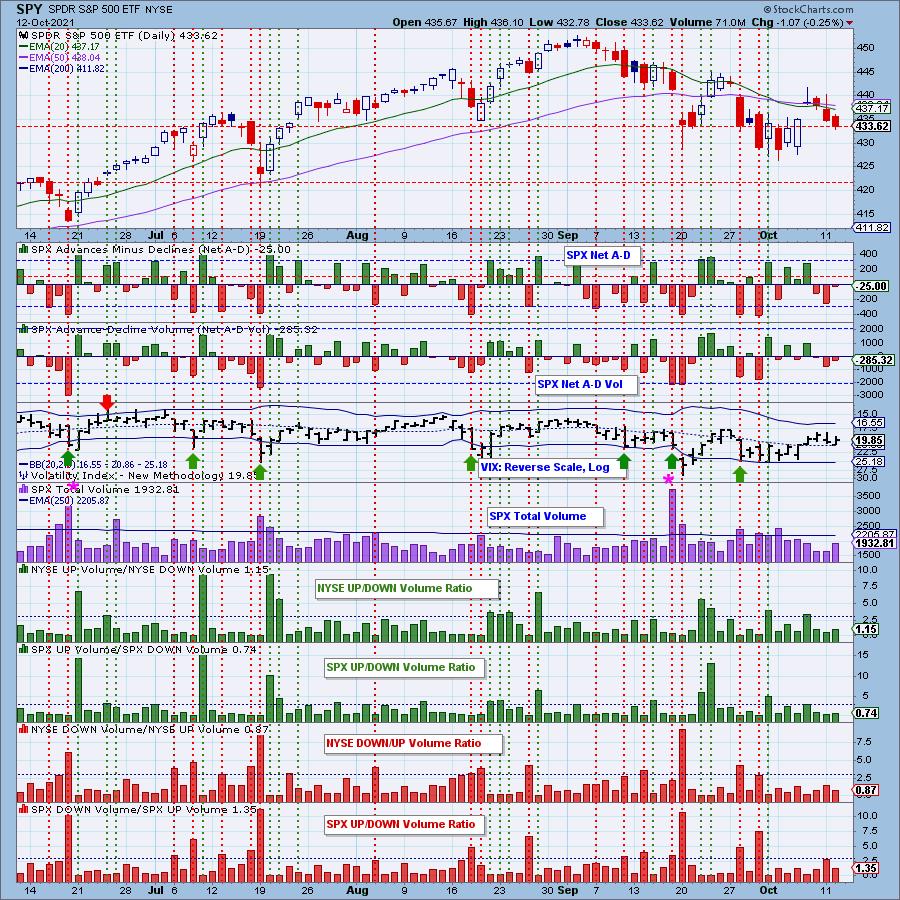The image size is (900, 900).
Task: Click magenta asterisk above September volume spike
Action: click(x=669, y=479)
